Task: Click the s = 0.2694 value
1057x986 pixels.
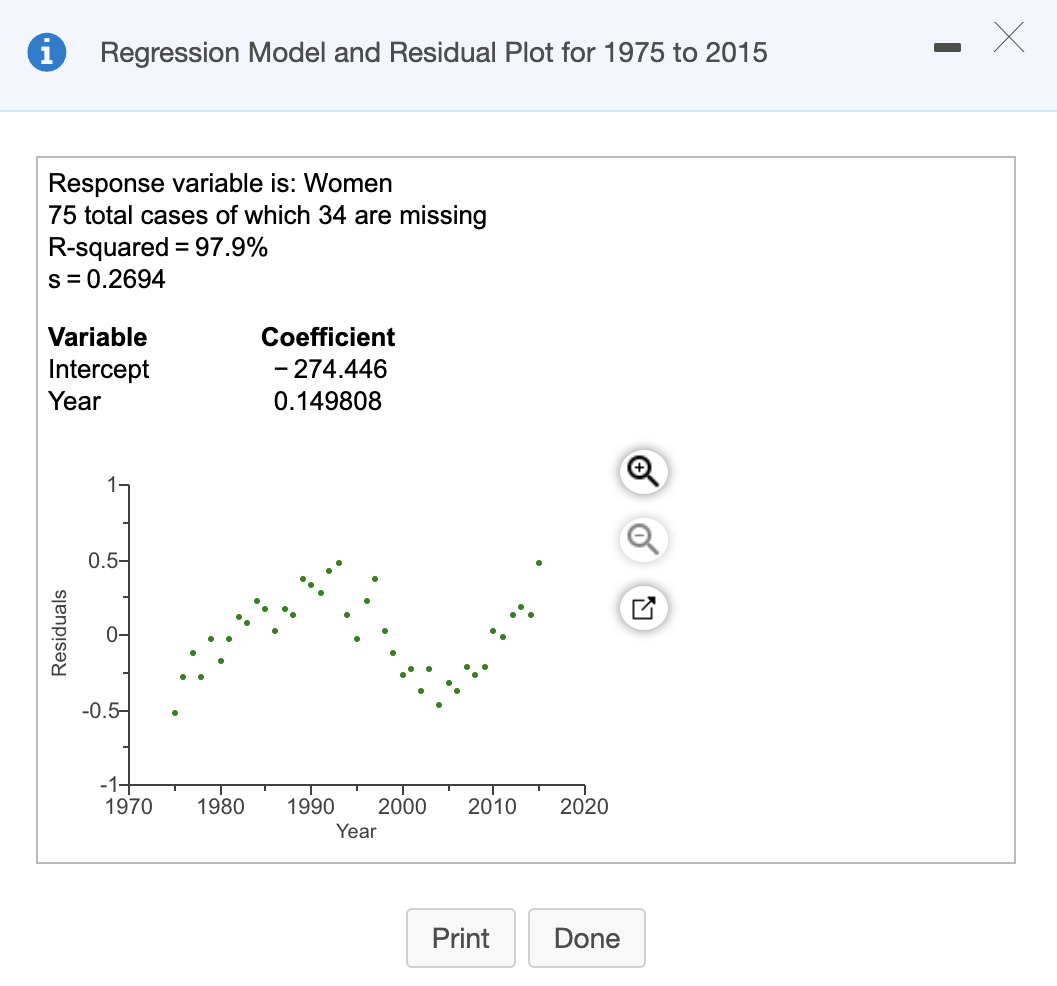Action: [x=107, y=279]
